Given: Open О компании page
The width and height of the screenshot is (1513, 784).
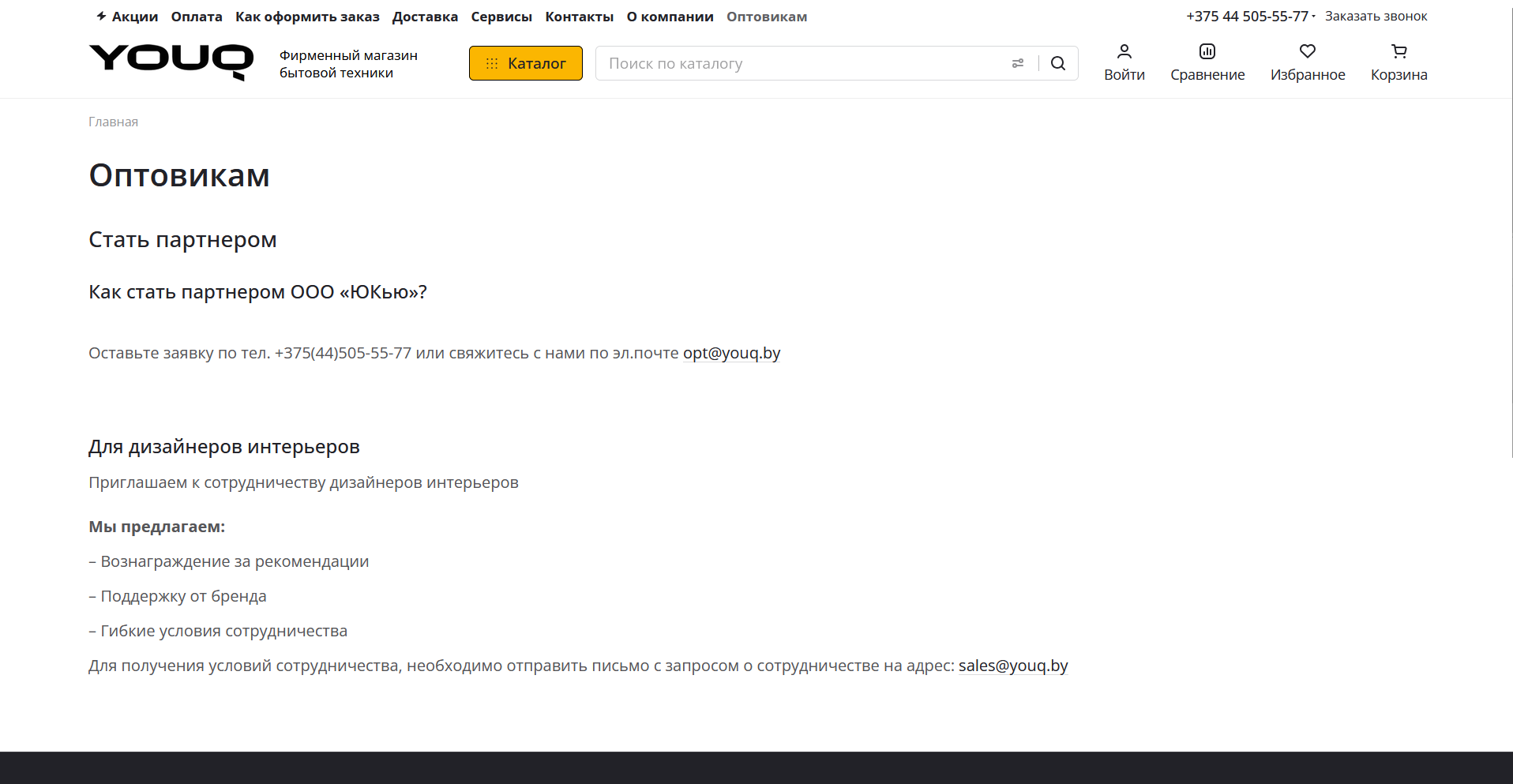Looking at the screenshot, I should (x=670, y=16).
